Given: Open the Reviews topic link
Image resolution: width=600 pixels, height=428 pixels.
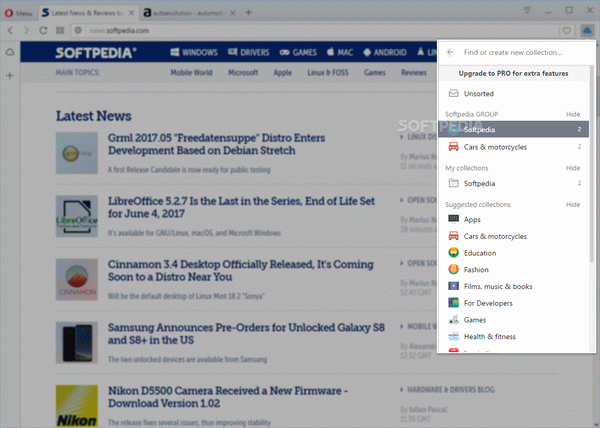Looking at the screenshot, I should coord(414,73).
